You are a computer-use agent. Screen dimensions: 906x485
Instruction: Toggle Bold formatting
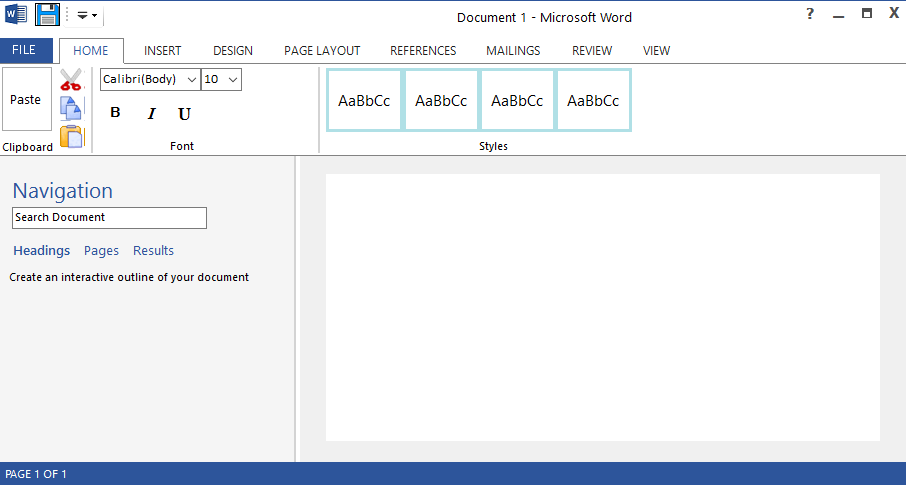point(115,113)
